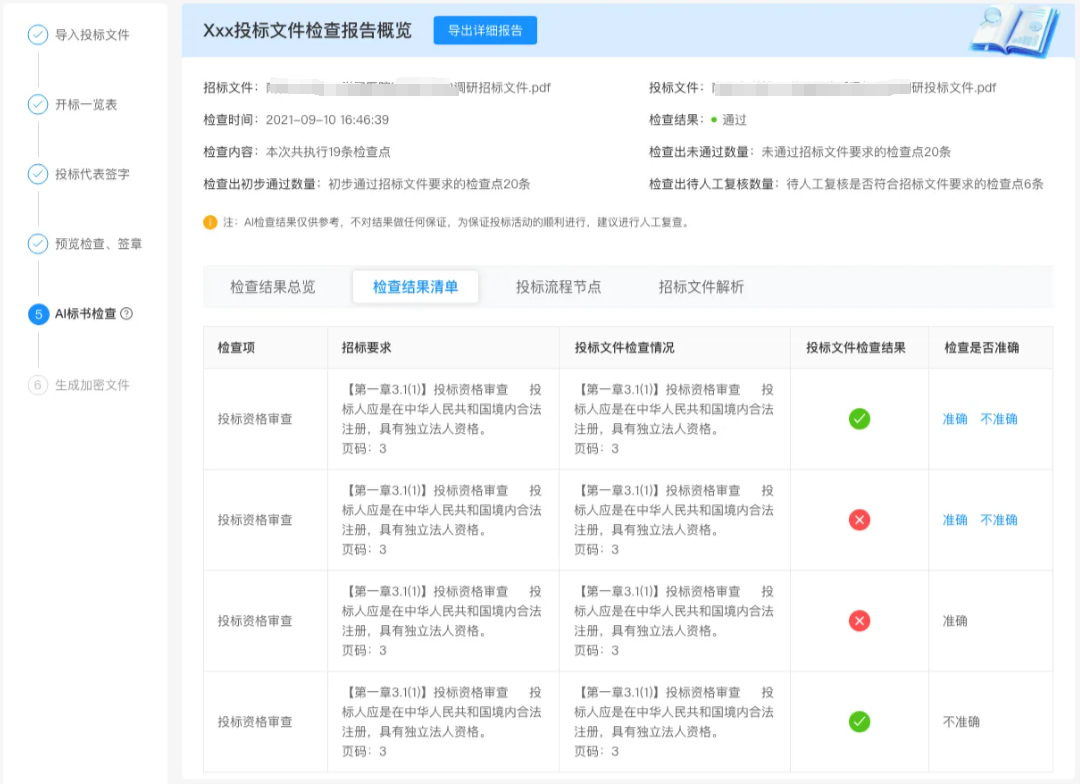1080x784 pixels.
Task: Click the red fail icon in second row
Action: (x=859, y=519)
